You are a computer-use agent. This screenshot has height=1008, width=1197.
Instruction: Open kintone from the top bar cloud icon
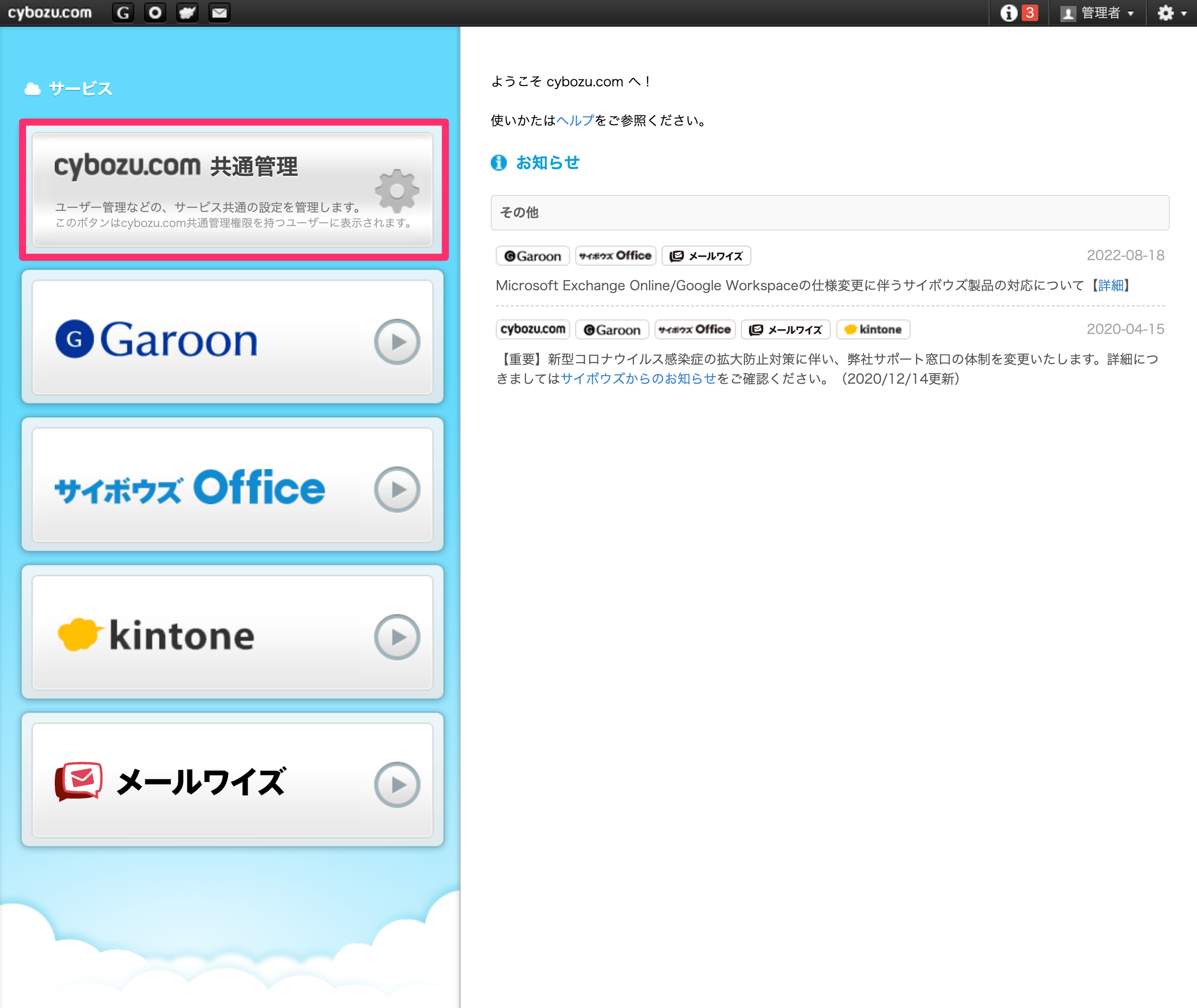coord(187,13)
